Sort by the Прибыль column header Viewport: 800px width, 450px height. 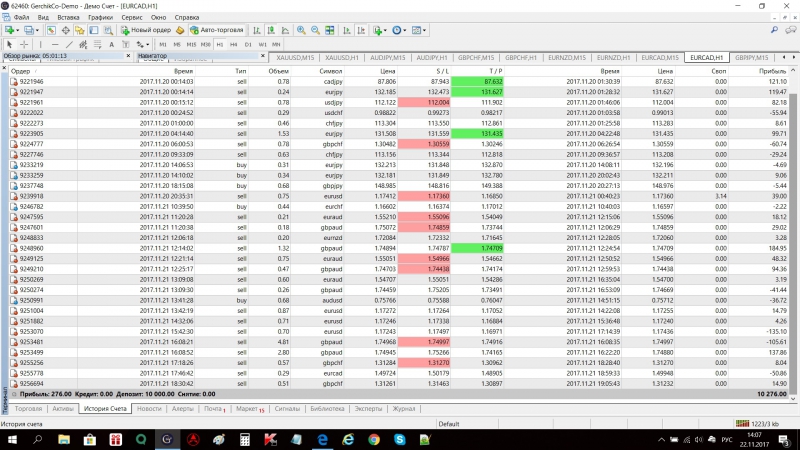coord(772,71)
